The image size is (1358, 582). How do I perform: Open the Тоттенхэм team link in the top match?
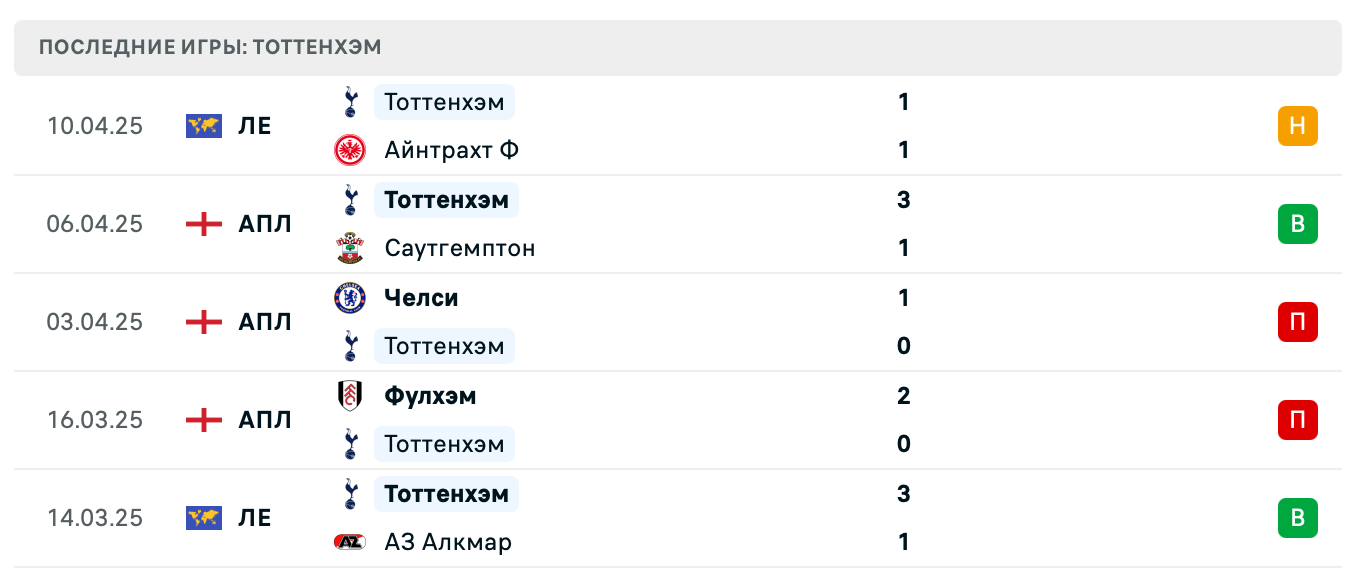point(444,101)
